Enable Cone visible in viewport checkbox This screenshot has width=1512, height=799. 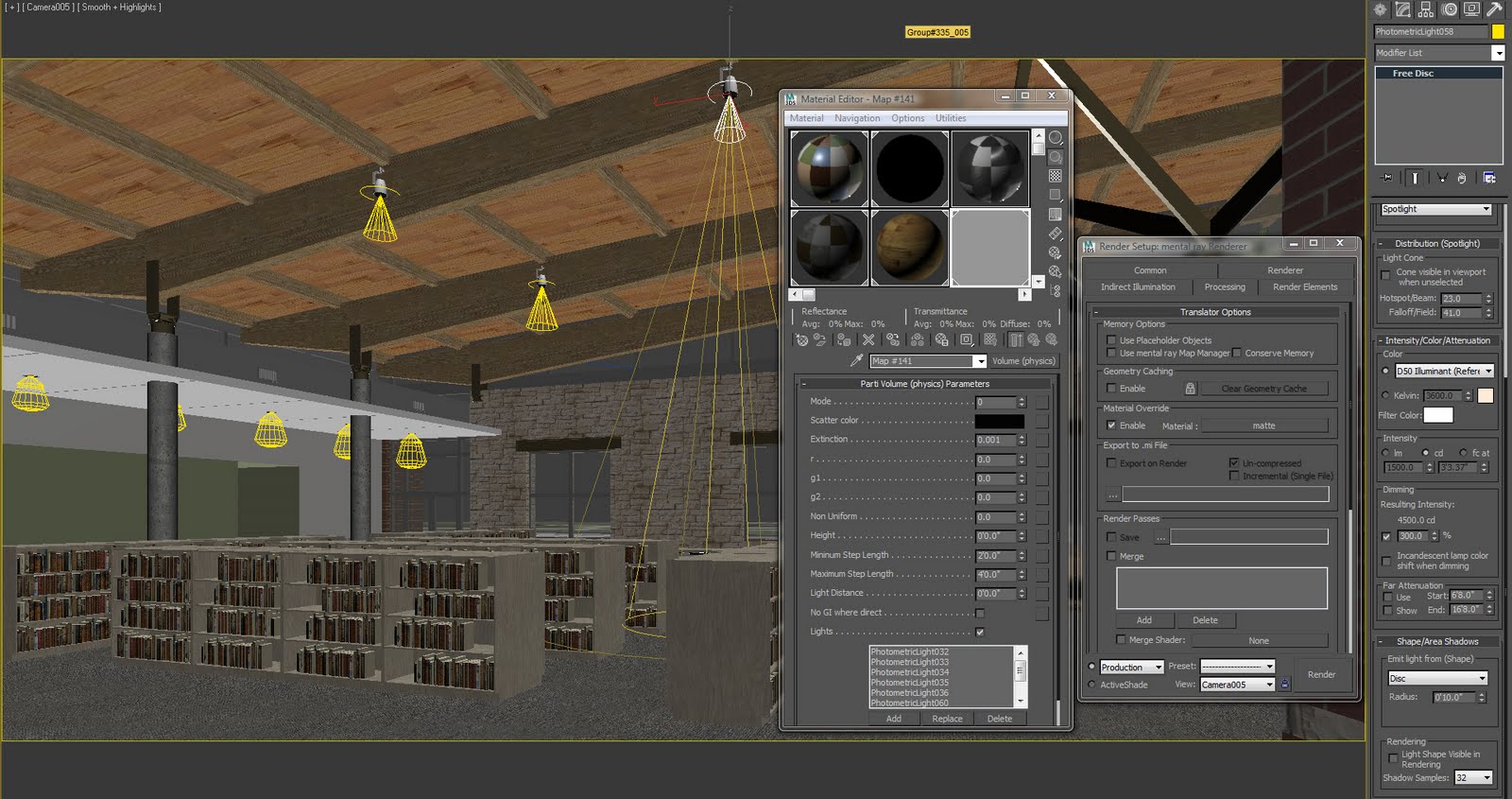(x=1386, y=276)
